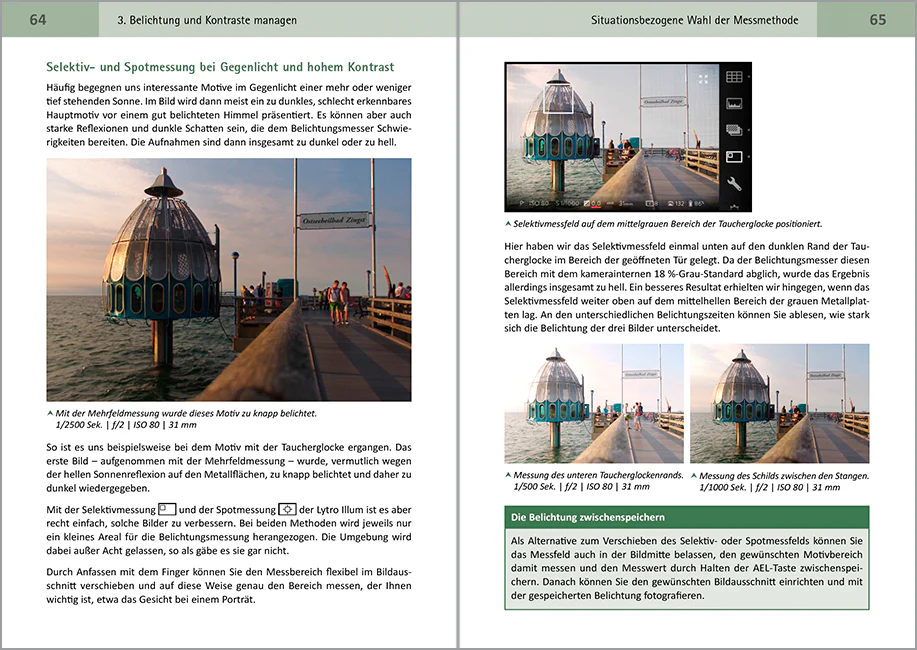
Task: Select the stacked frames bracketing icon
Action: click(734, 130)
